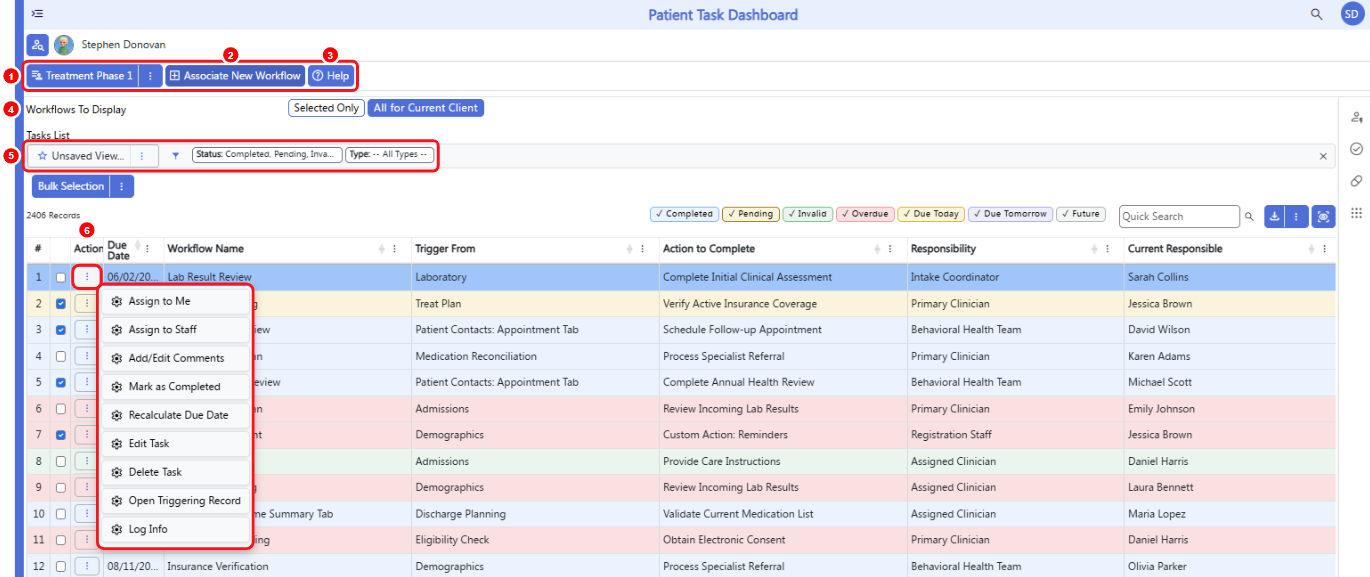This screenshot has width=1370, height=577.
Task: Open the navigation menu icon at top-left
Action: click(37, 14)
